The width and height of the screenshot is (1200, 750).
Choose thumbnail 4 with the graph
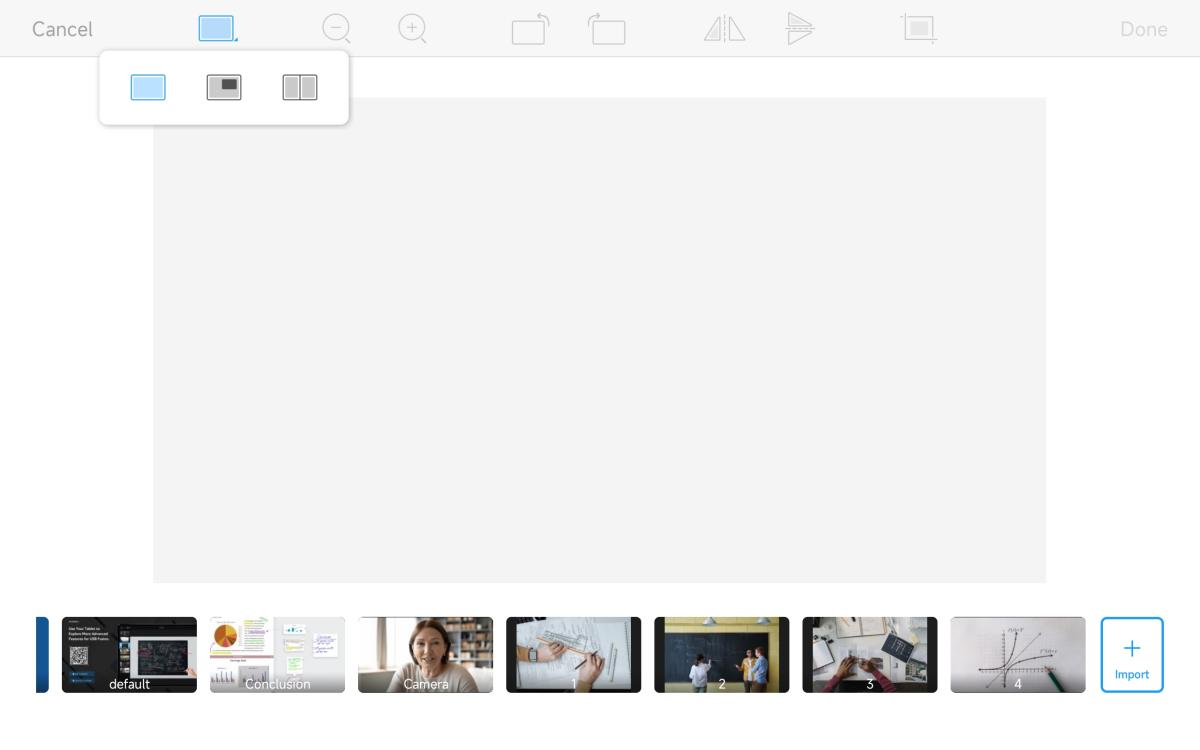tap(1017, 655)
